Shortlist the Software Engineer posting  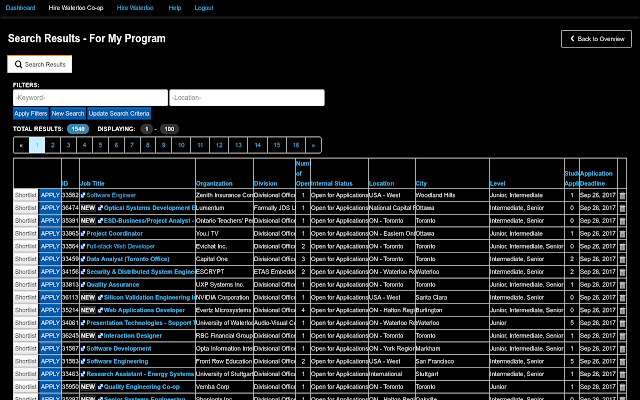[25, 195]
